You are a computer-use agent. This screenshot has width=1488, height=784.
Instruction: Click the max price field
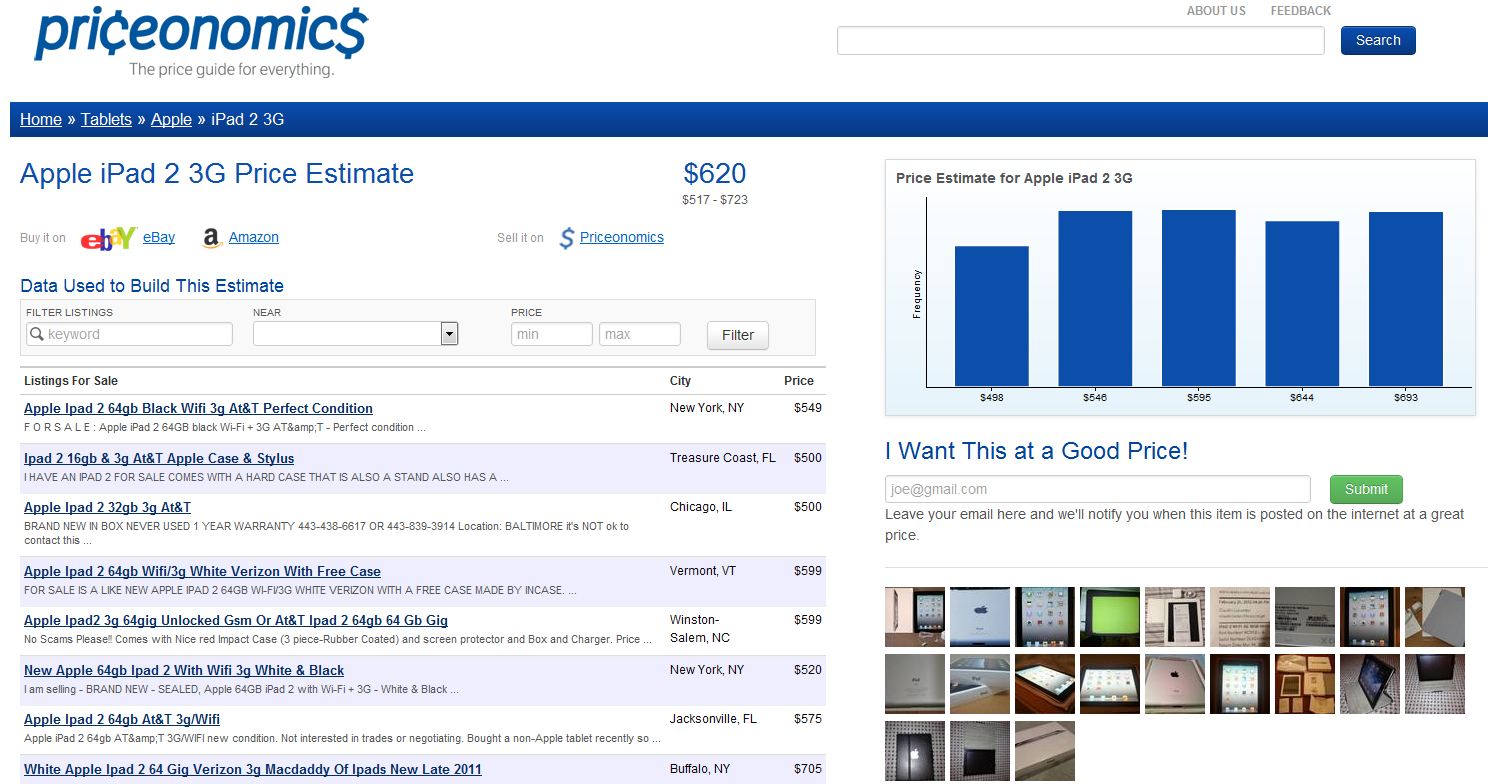[639, 334]
